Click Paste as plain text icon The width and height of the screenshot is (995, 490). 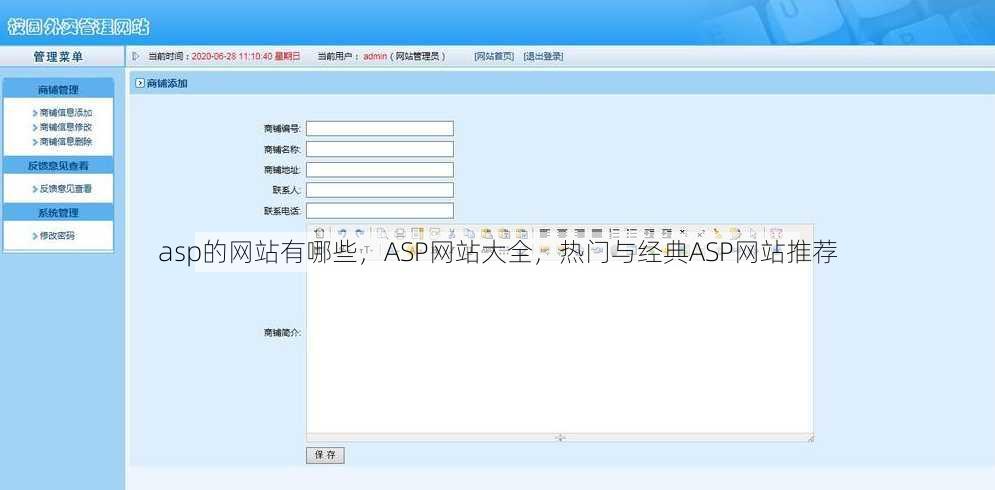(504, 234)
